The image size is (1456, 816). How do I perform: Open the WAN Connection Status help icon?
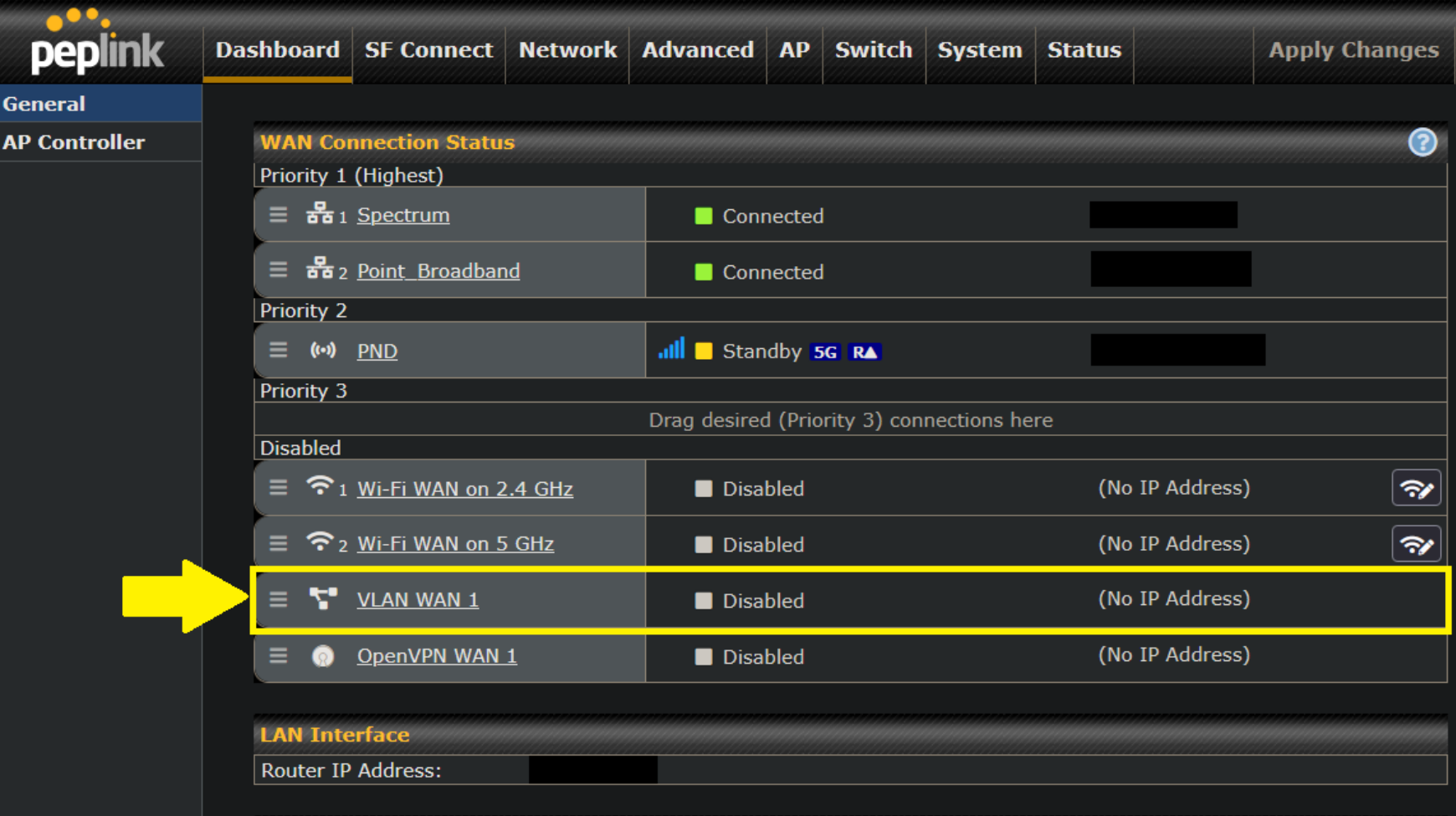1422,142
